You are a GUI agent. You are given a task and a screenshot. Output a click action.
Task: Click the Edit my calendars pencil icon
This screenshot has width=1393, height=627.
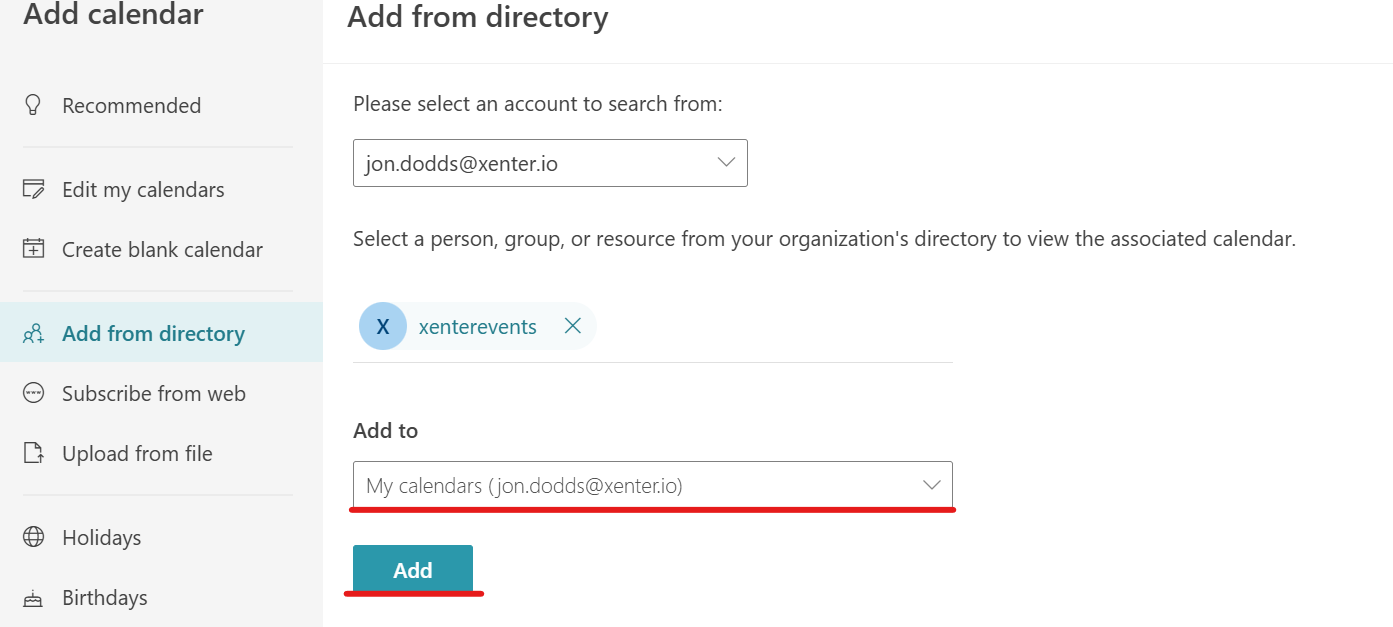pos(34,189)
